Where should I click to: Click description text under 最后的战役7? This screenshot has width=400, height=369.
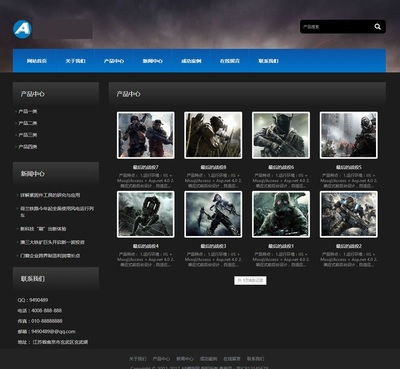pos(146,180)
